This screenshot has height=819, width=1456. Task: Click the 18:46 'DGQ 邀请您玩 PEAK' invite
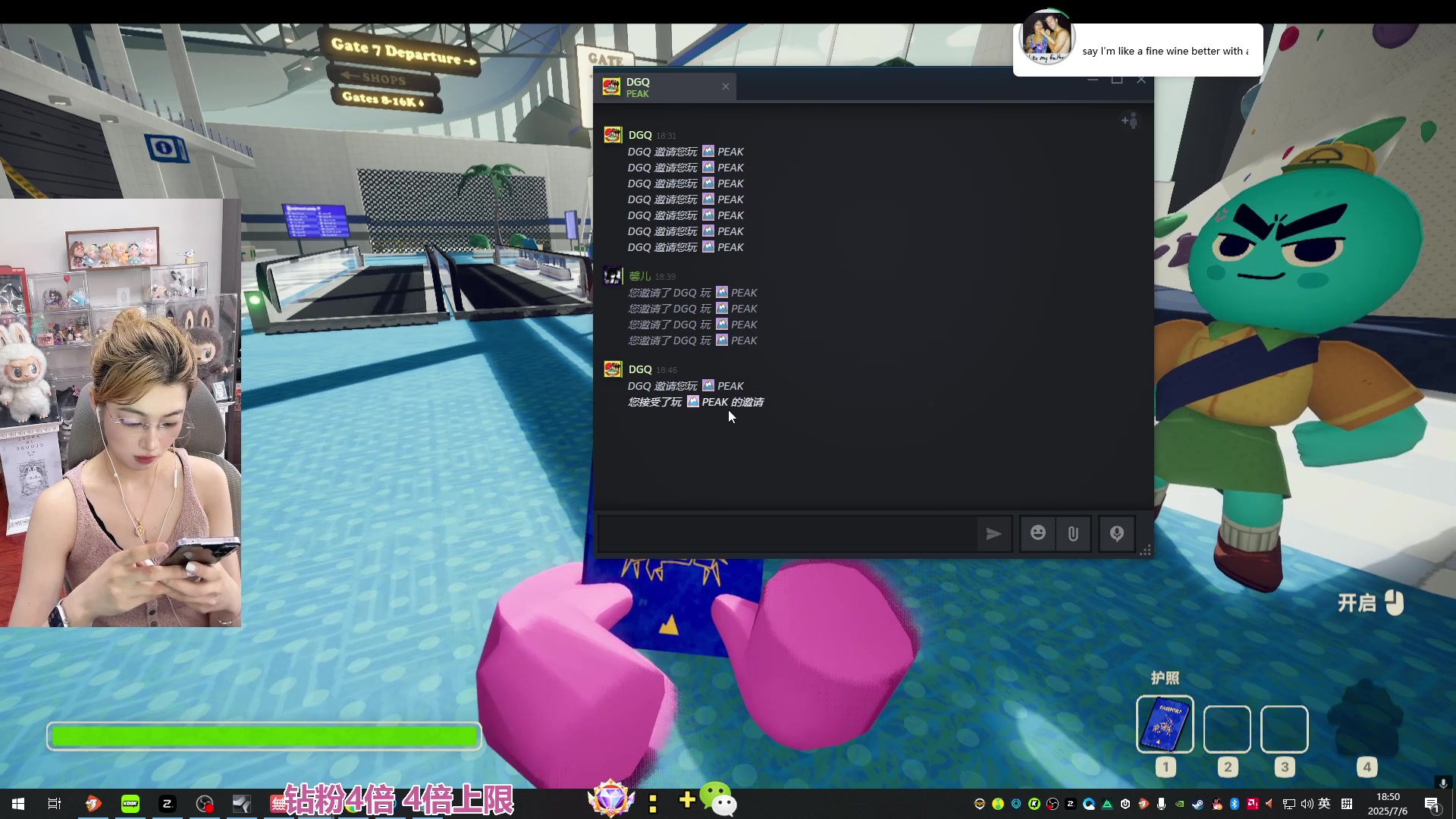pos(686,386)
